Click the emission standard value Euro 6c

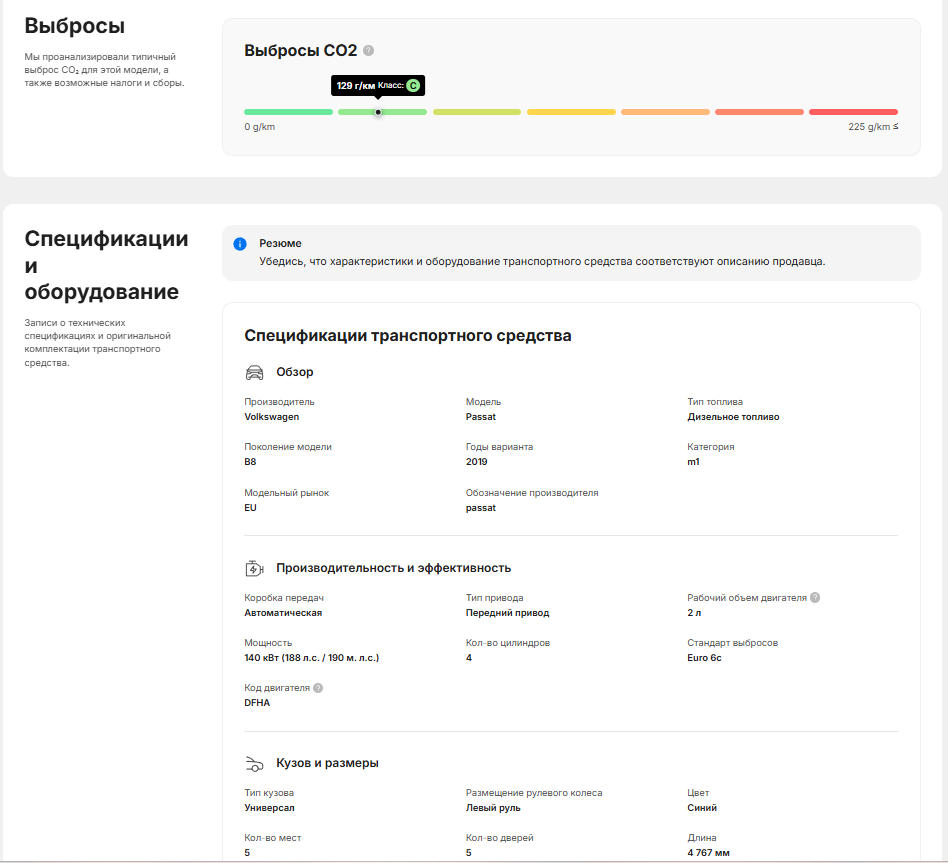point(704,657)
